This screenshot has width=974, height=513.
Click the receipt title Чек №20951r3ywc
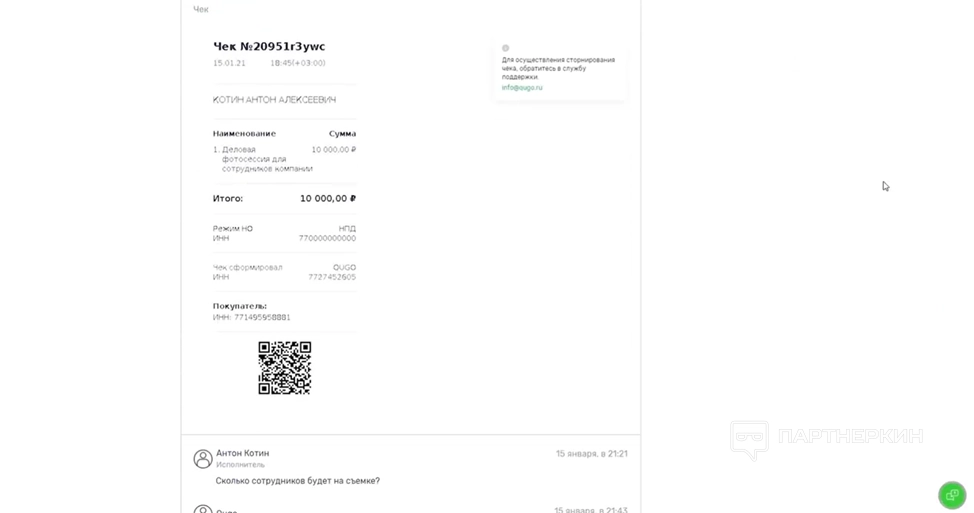point(269,47)
